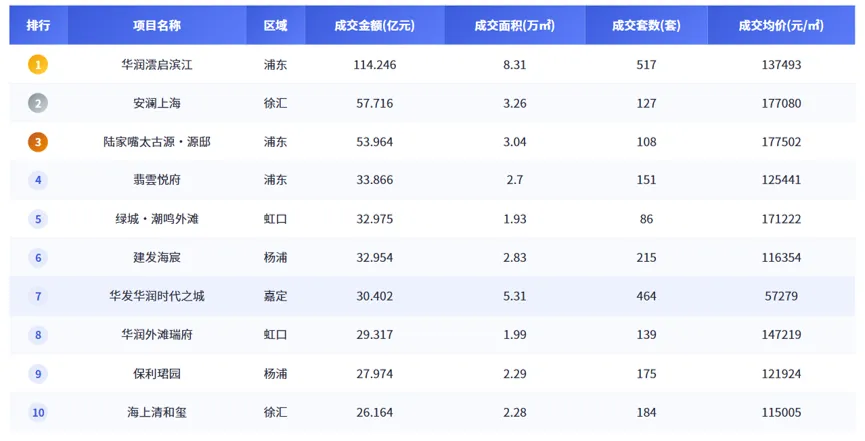
Task: Click the 嘉定 region cell
Action: (275, 296)
